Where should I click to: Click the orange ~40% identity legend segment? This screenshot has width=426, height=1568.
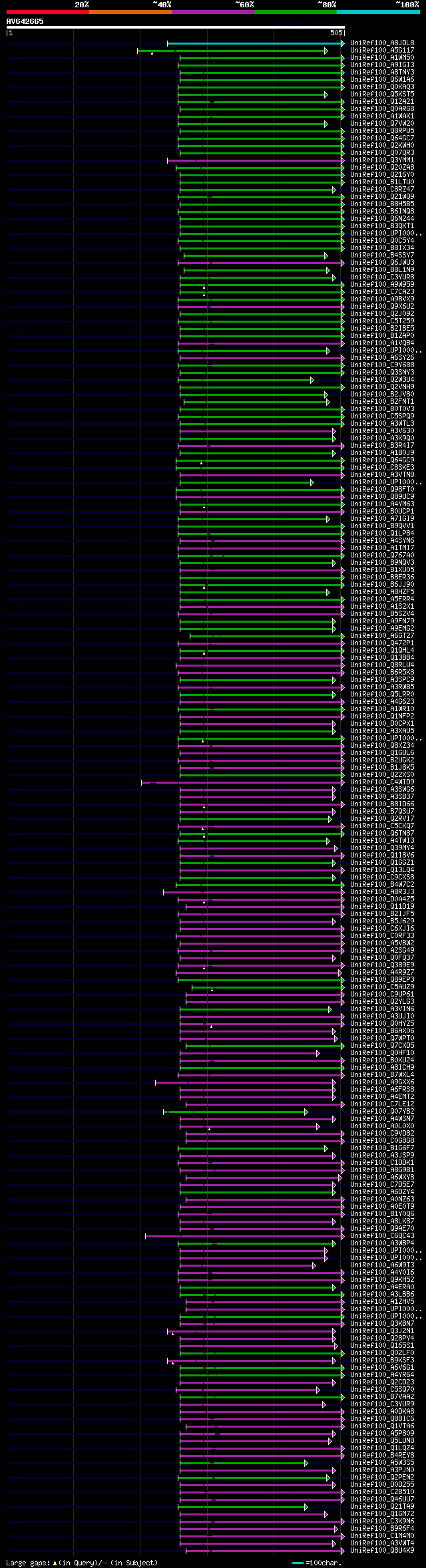click(130, 12)
